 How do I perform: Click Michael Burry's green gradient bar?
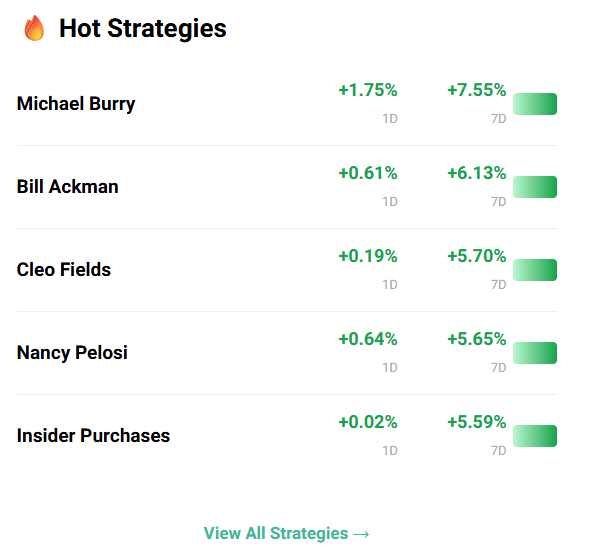[x=535, y=104]
